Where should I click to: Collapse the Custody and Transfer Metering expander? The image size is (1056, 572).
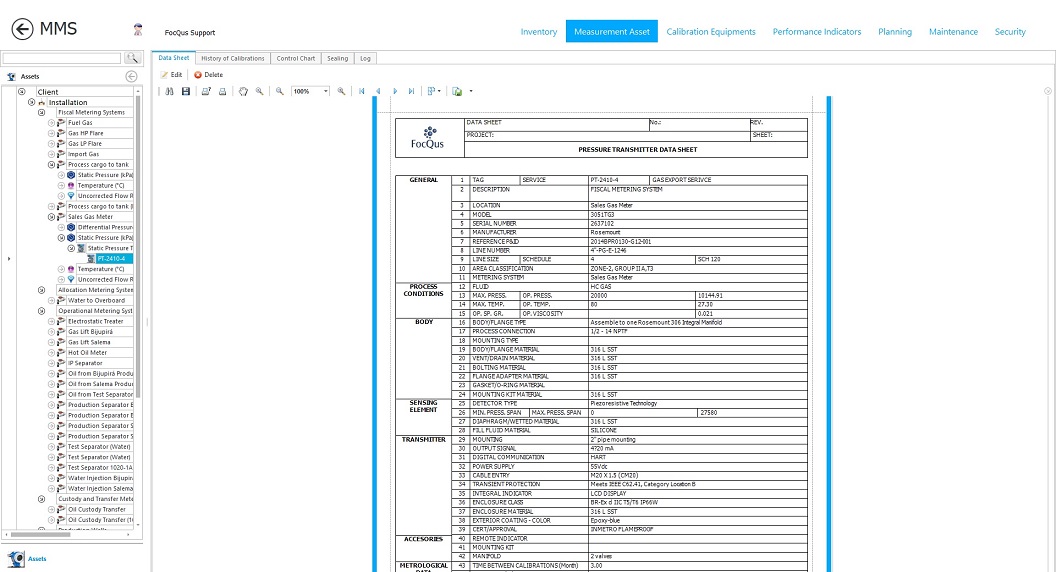[x=42, y=499]
